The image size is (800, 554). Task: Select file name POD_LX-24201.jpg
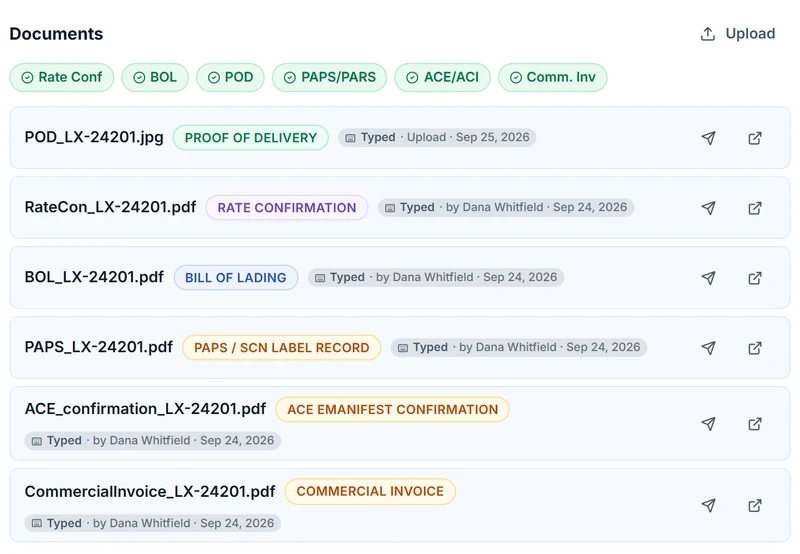tap(94, 137)
